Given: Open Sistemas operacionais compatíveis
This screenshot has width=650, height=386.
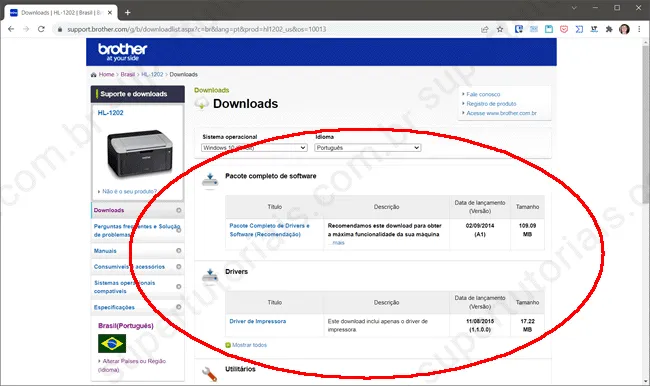Looking at the screenshot, I should [x=124, y=287].
